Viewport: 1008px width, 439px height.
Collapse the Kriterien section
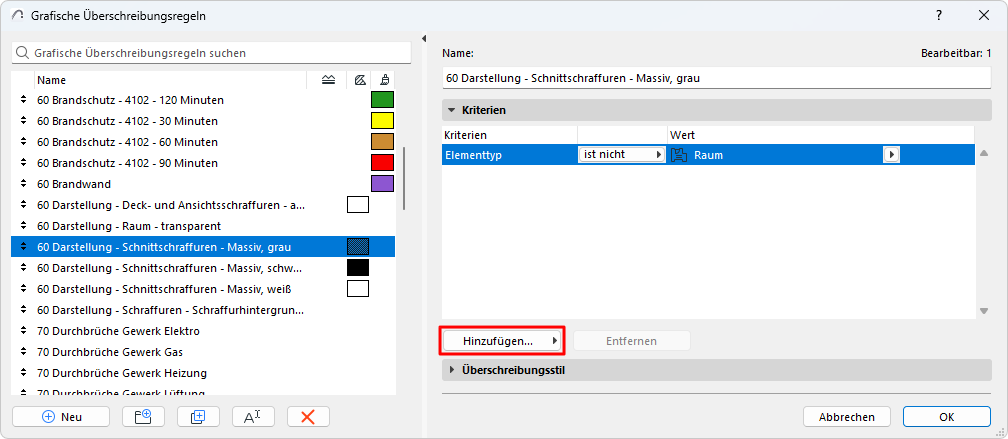tap(452, 111)
